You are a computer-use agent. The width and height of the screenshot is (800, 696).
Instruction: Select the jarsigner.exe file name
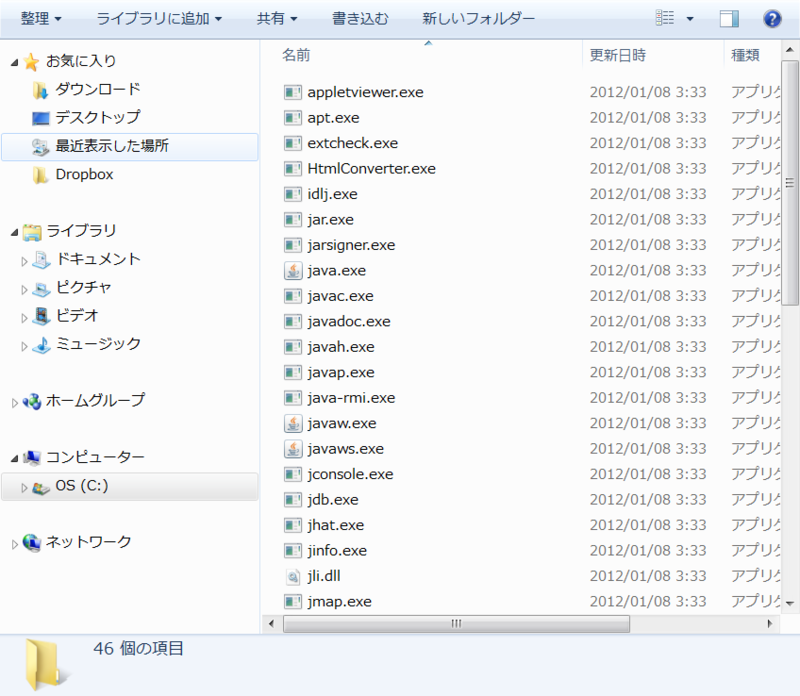pyautogui.click(x=351, y=245)
